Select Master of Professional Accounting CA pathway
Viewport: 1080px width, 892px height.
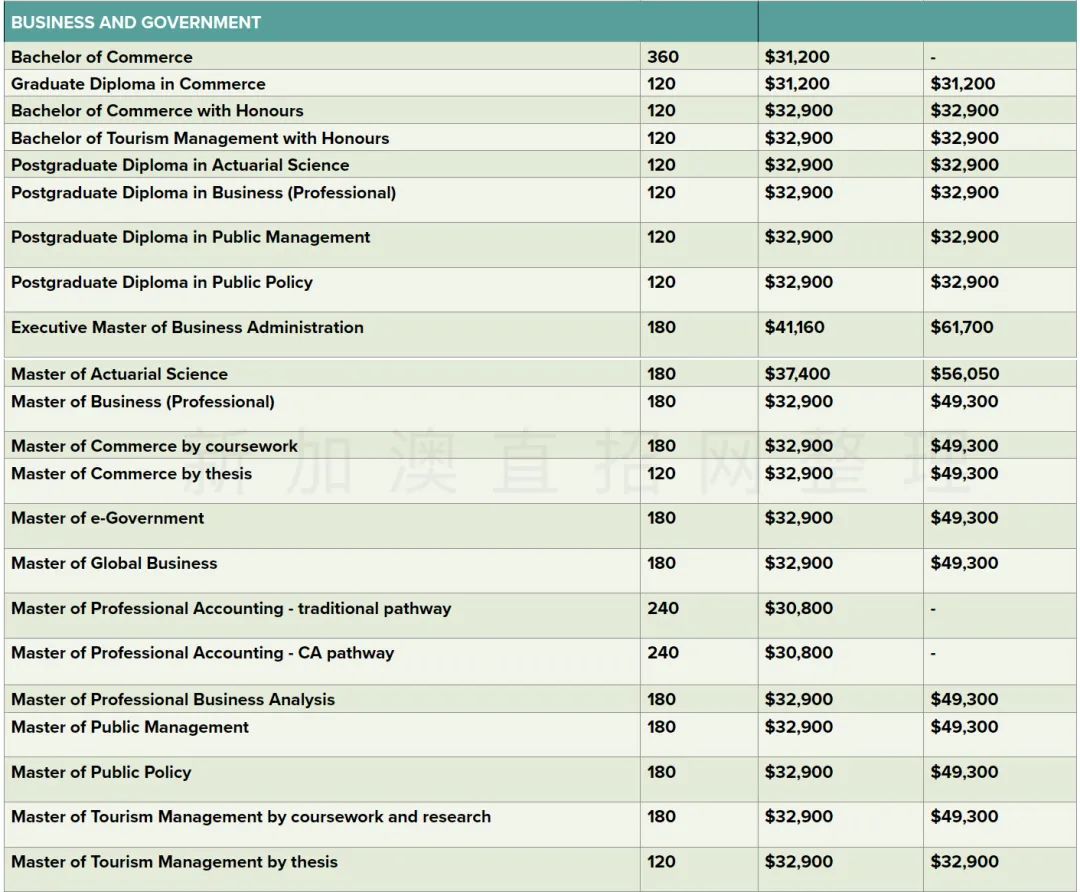tap(202, 652)
